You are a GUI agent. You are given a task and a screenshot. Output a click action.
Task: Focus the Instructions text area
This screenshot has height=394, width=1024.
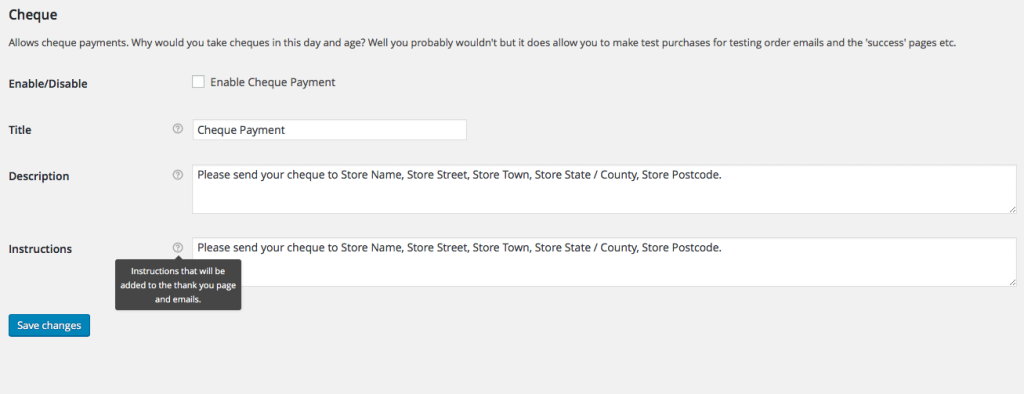(x=604, y=261)
